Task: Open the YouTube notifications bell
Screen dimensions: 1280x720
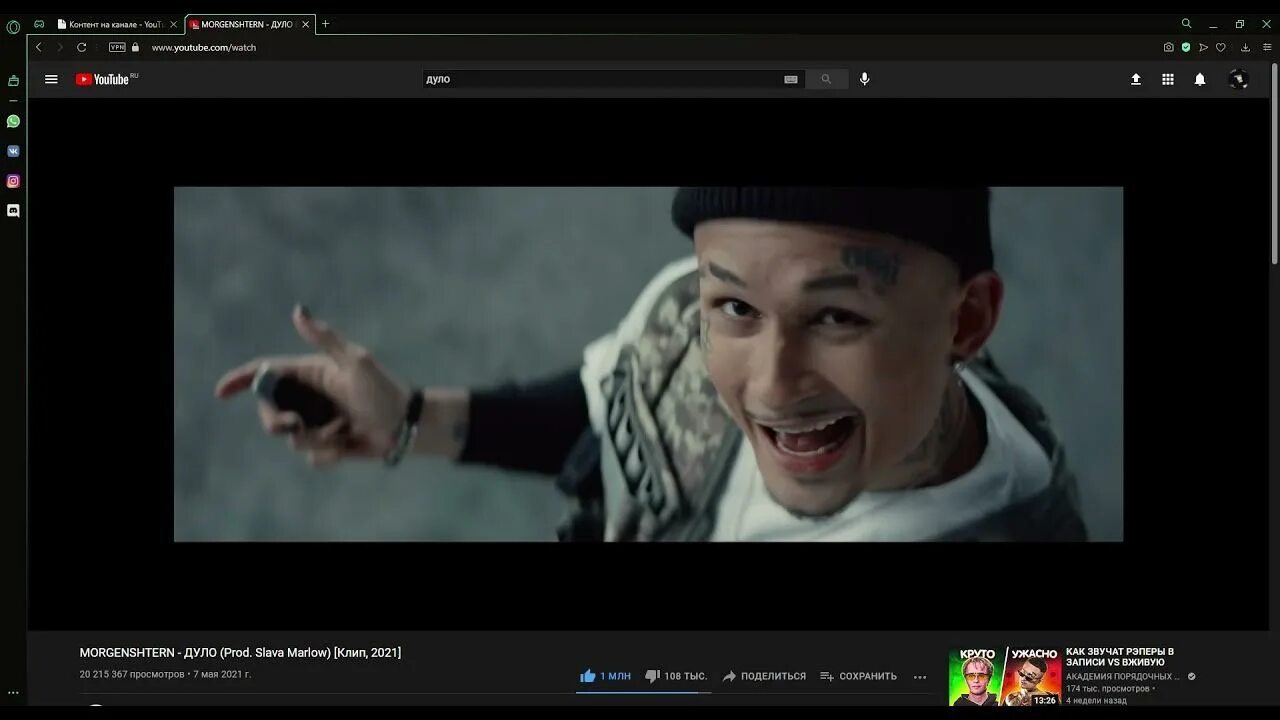Action: (1200, 79)
